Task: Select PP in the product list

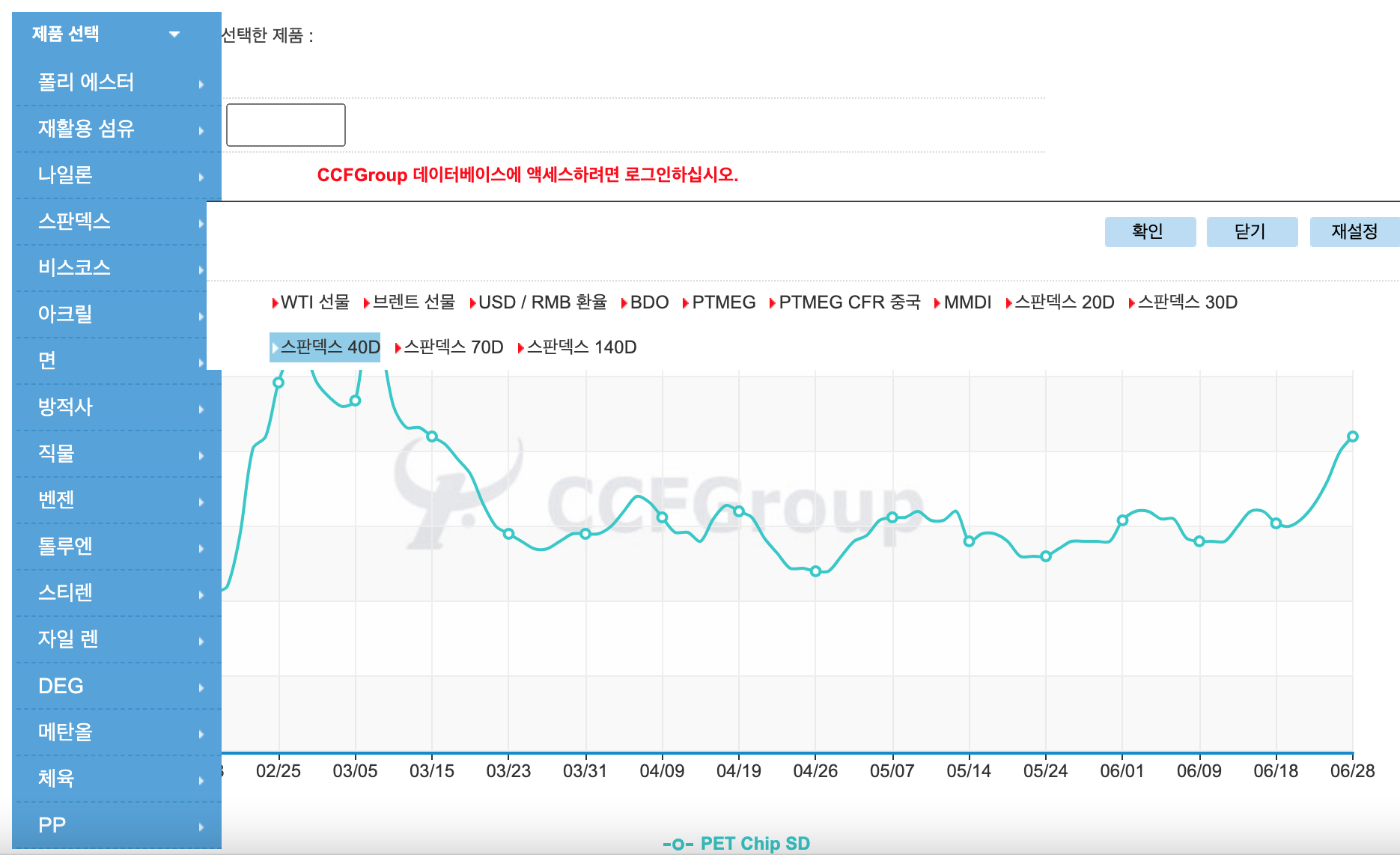Action: (118, 825)
